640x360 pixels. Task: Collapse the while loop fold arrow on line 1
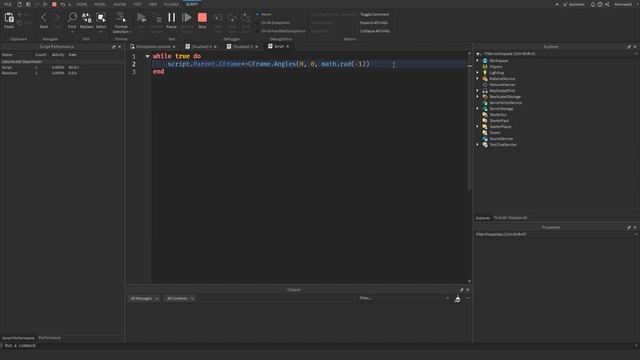pyautogui.click(x=147, y=56)
